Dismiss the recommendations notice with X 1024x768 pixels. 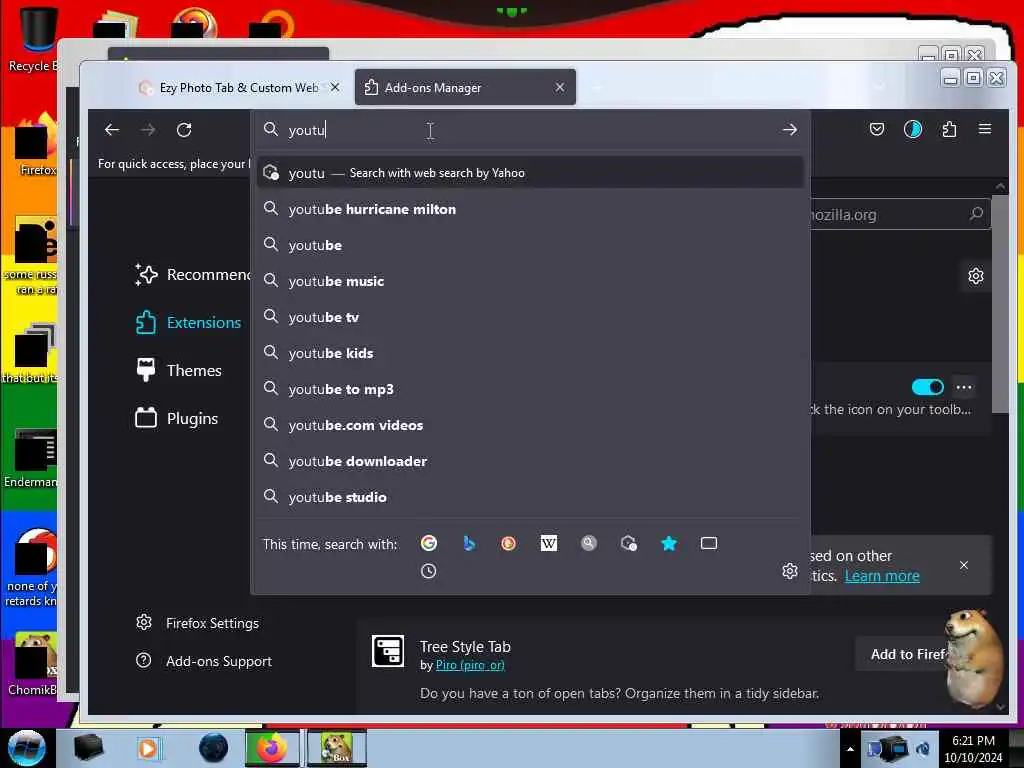[x=964, y=565]
